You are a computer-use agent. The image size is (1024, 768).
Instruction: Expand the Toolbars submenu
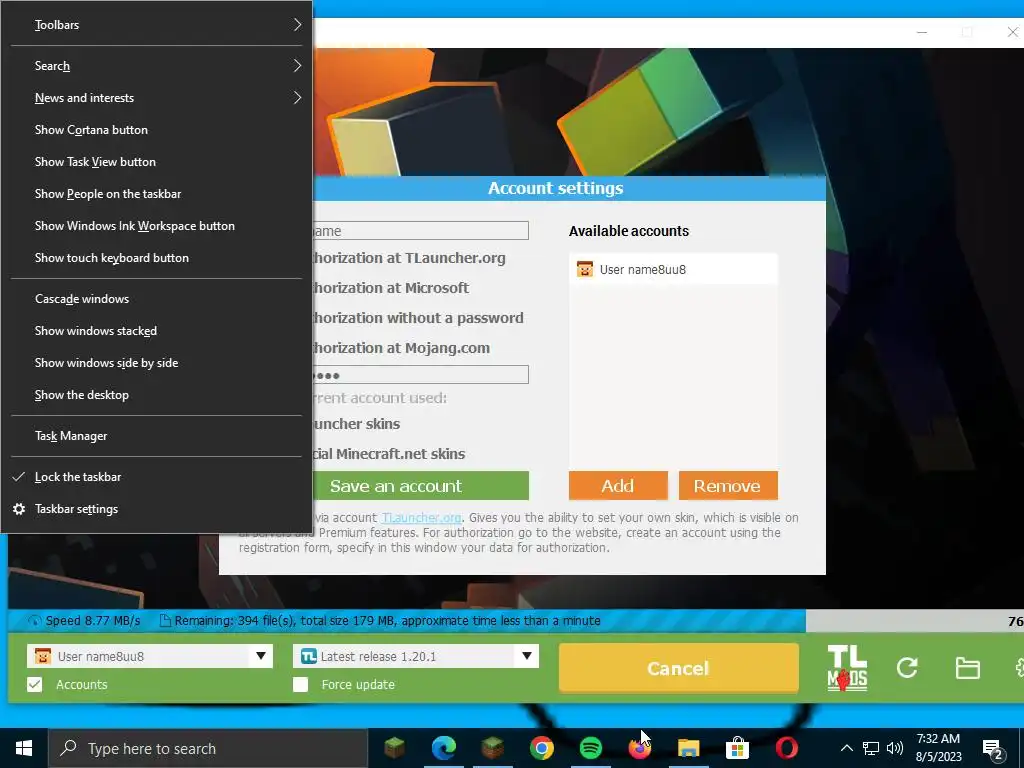pos(157,25)
